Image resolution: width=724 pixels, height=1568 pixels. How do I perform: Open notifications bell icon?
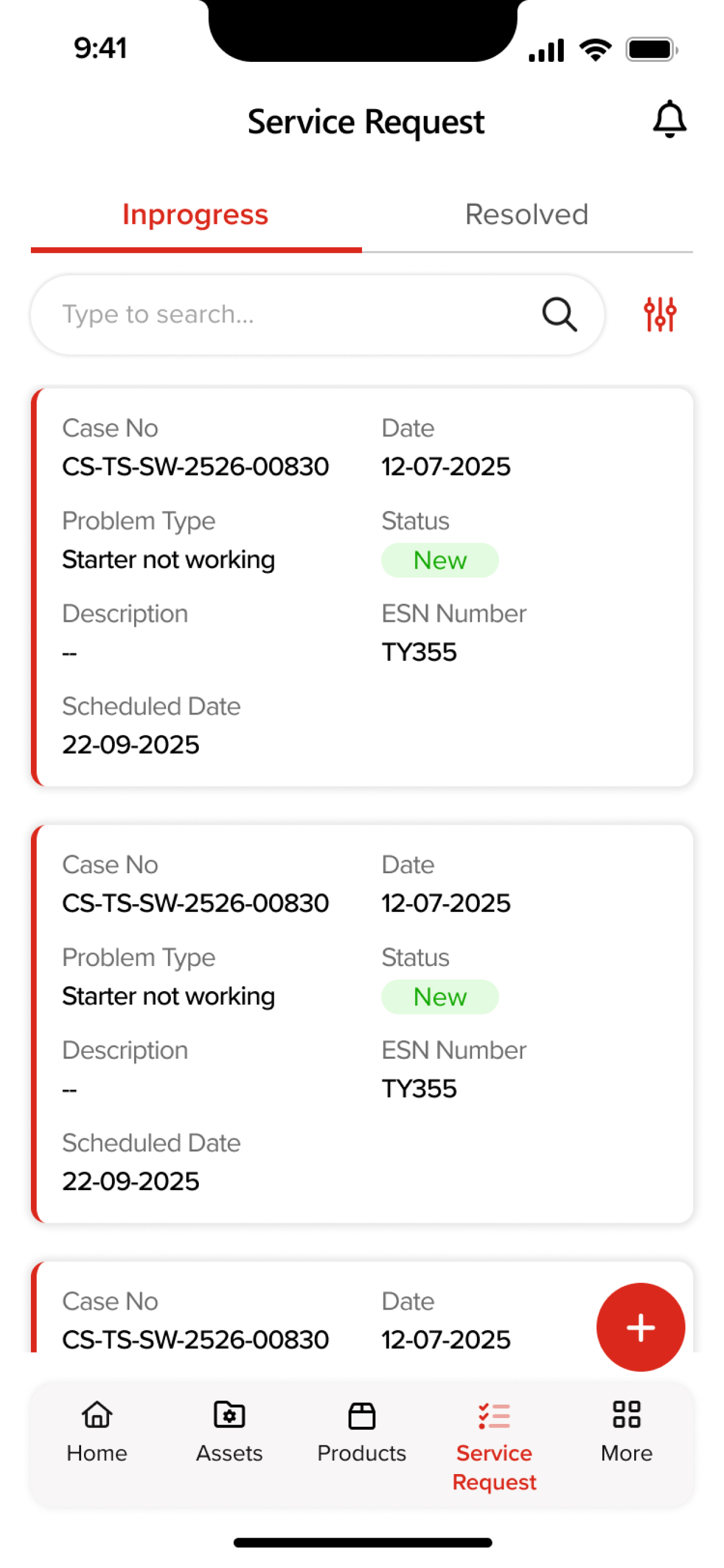coord(669,120)
